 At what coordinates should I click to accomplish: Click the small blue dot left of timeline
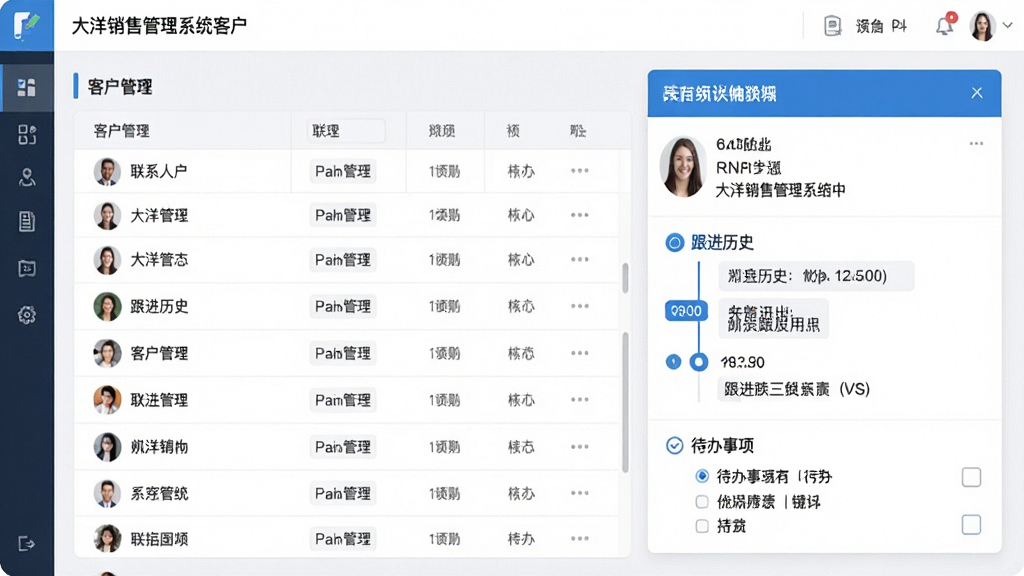(x=673, y=362)
